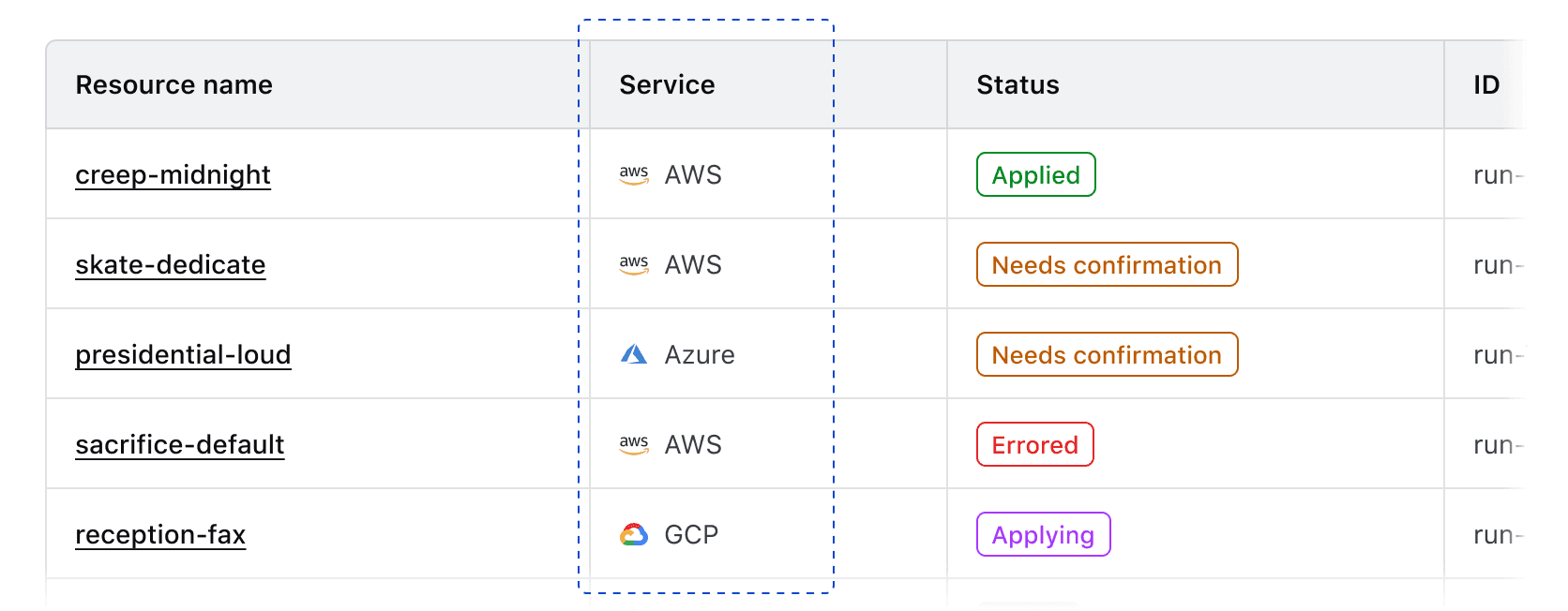Click the GCP service label for reception-fax

pyautogui.click(x=691, y=534)
